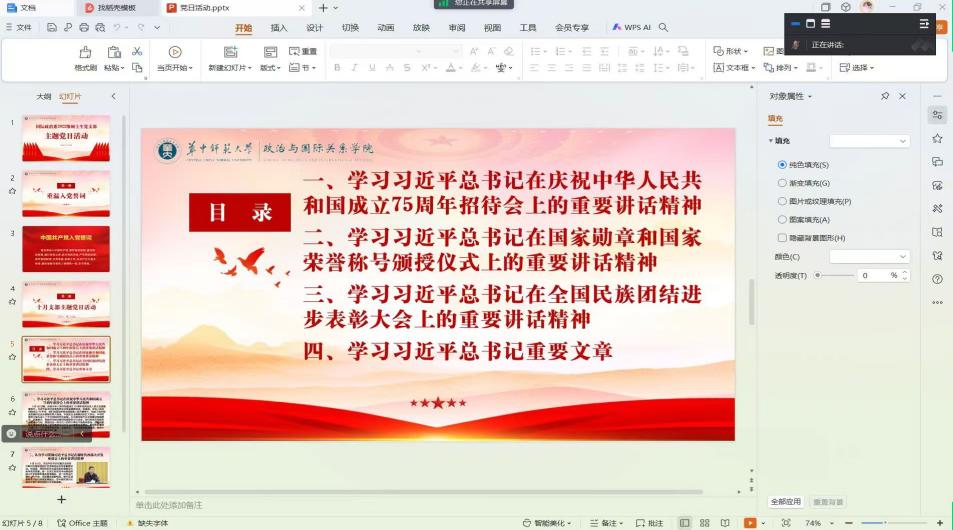Select the gradient fill (渐变填充) option

point(782,183)
